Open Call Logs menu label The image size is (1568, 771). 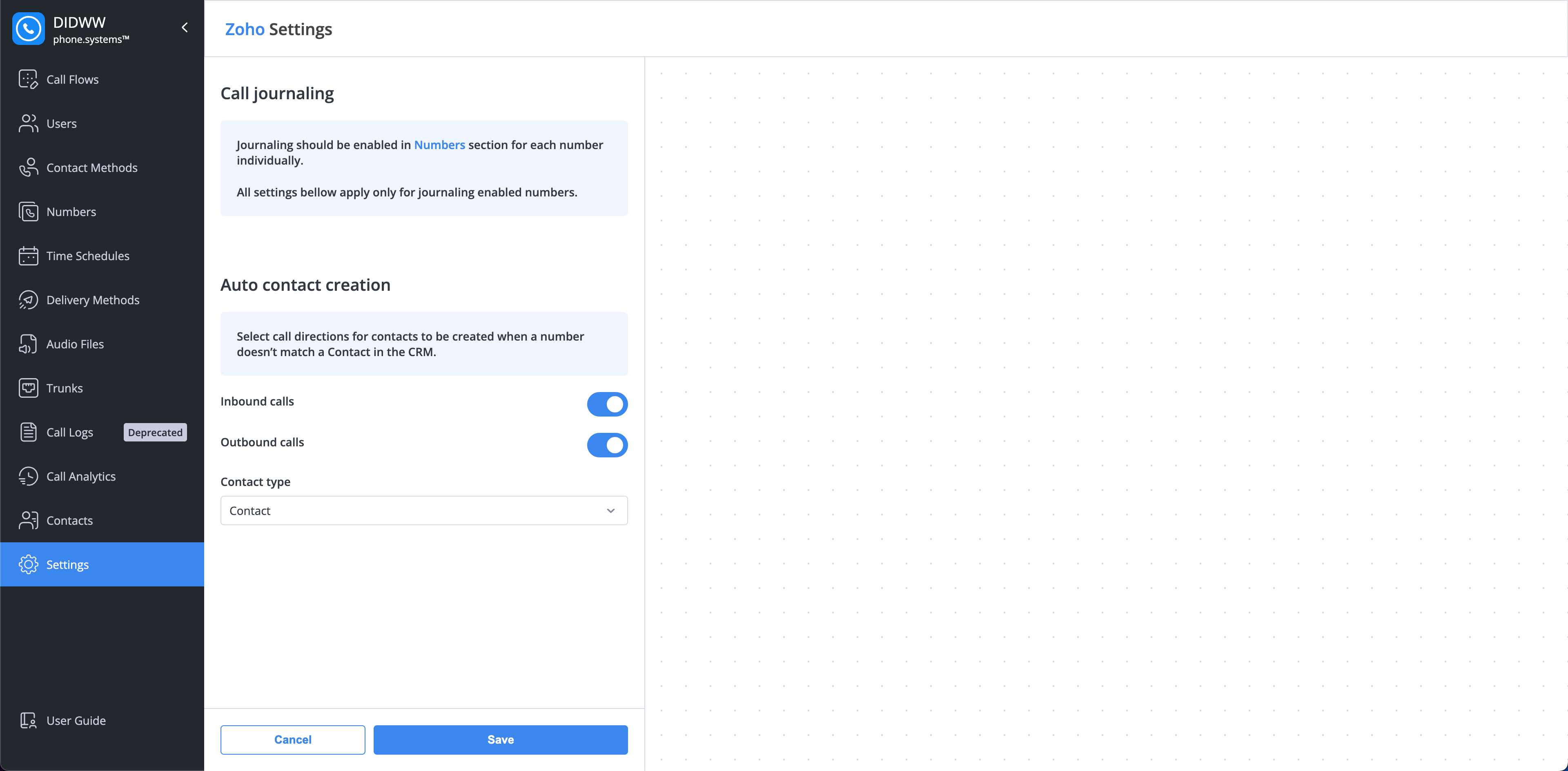pyautogui.click(x=69, y=432)
